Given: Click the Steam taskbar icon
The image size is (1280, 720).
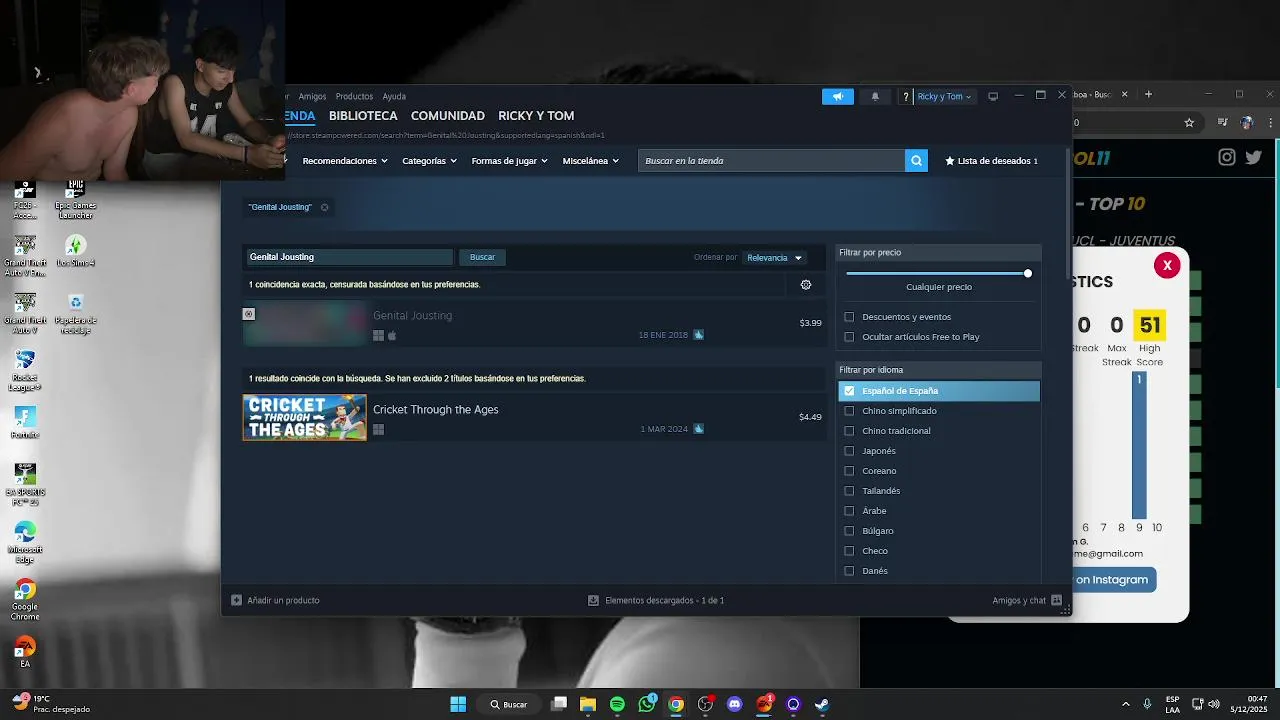Looking at the screenshot, I should tap(822, 704).
